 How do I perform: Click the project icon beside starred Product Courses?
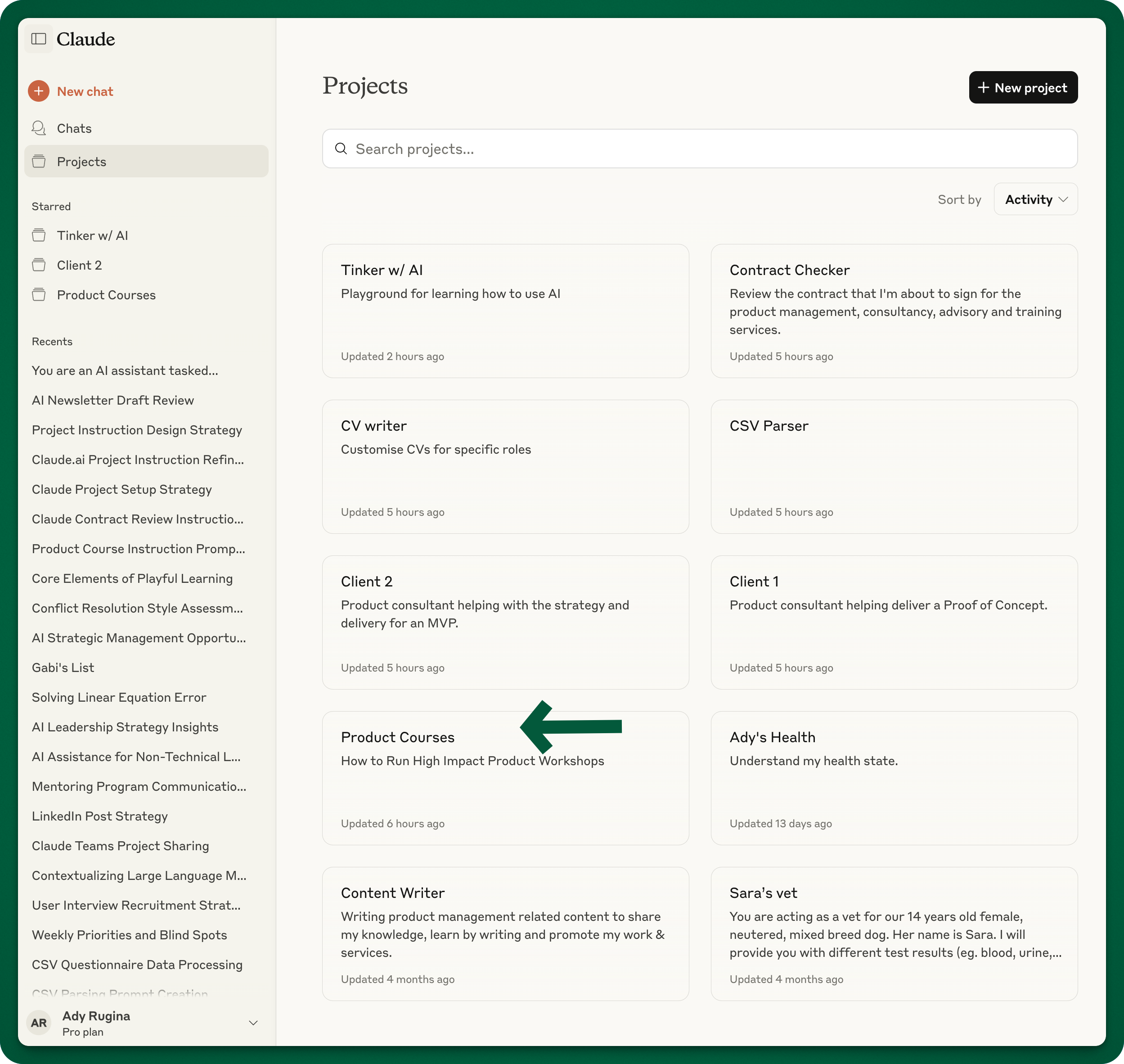coord(39,294)
